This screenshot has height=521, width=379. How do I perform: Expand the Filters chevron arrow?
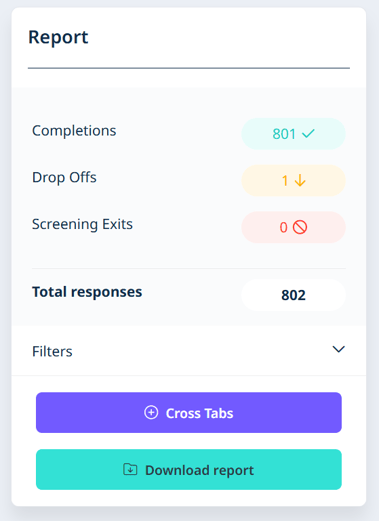(339, 349)
